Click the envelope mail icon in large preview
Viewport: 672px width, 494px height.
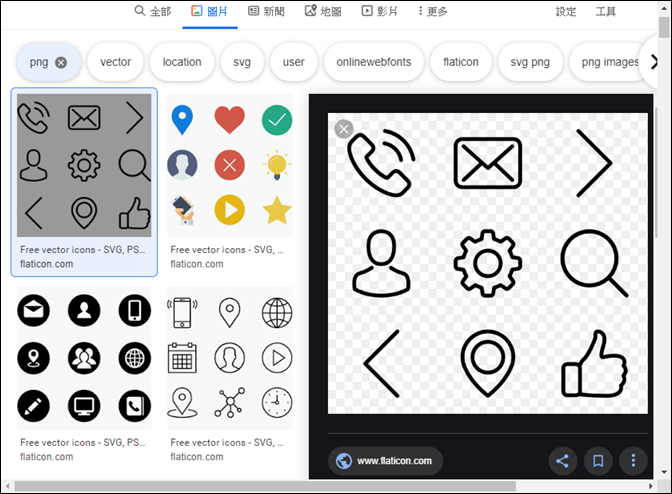(488, 163)
